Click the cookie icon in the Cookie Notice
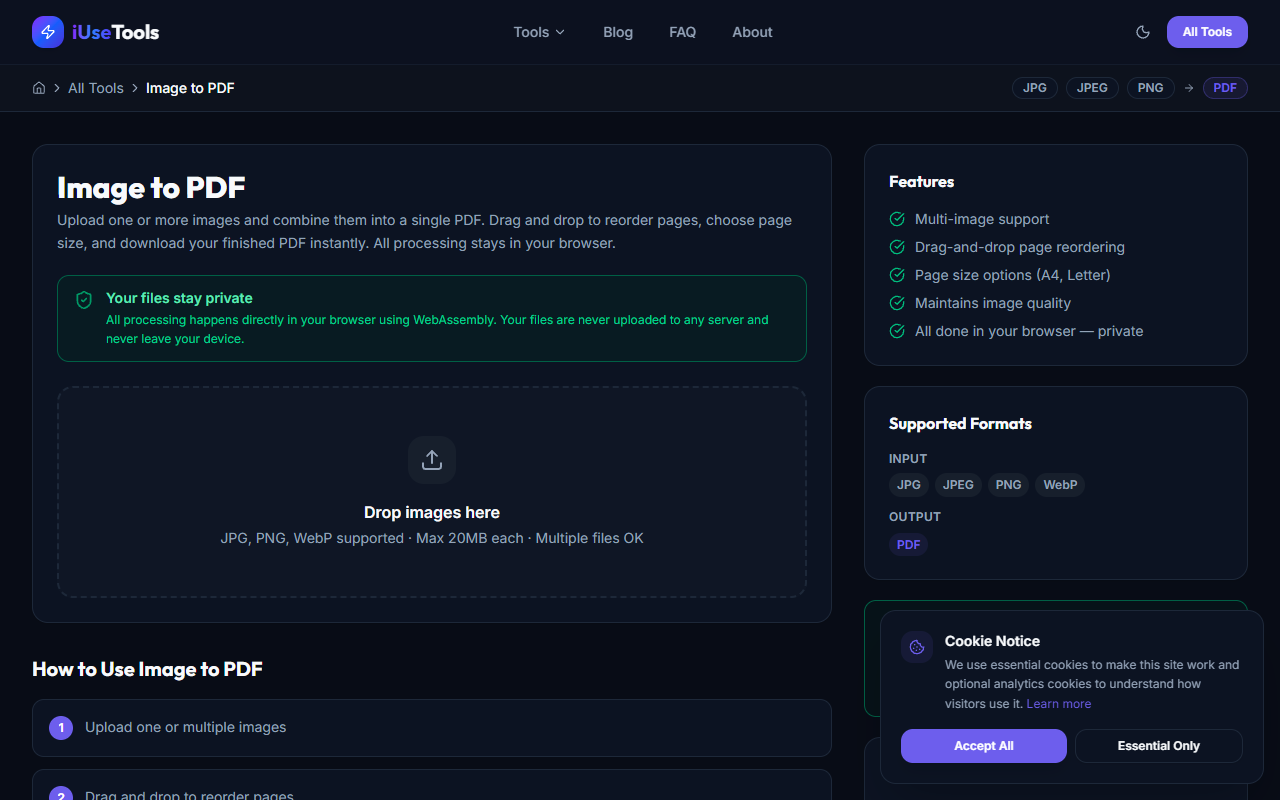Viewport: 1280px width, 800px height. (916, 646)
